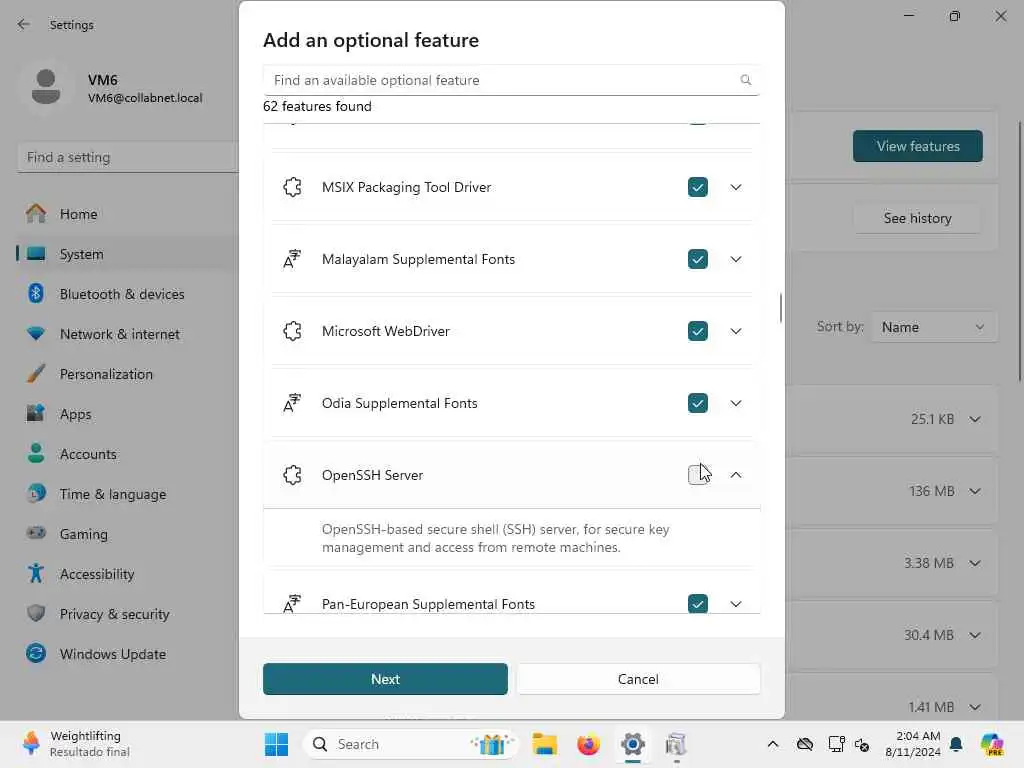This screenshot has height=768, width=1024.
Task: Click the Settings window right scrollbar
Action: [x=1019, y=251]
